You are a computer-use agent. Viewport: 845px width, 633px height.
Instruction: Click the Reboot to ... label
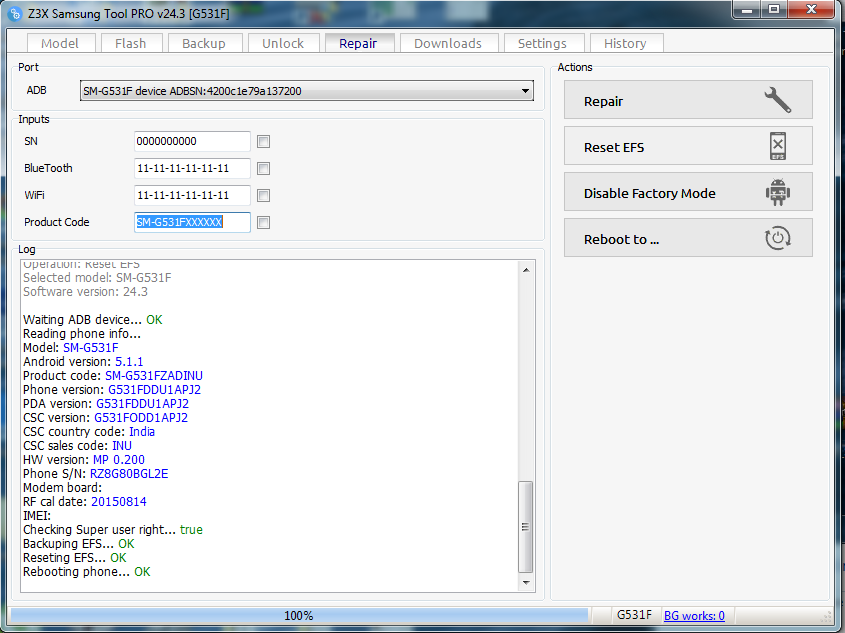point(621,239)
